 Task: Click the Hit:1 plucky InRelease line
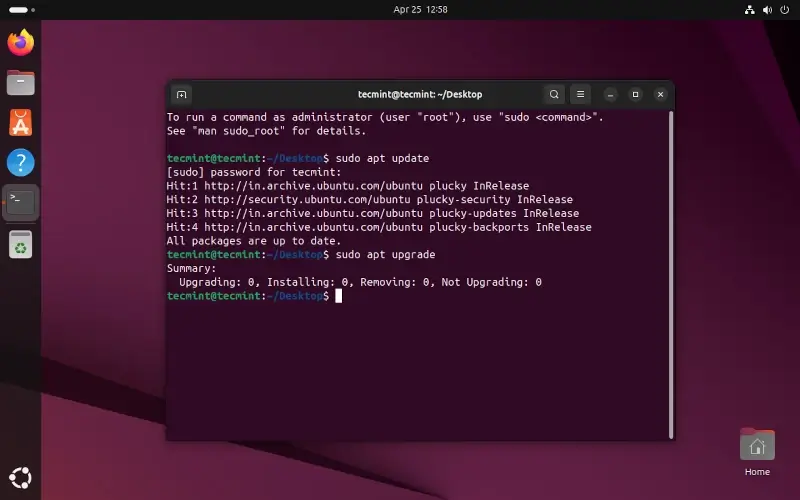[x=347, y=186]
